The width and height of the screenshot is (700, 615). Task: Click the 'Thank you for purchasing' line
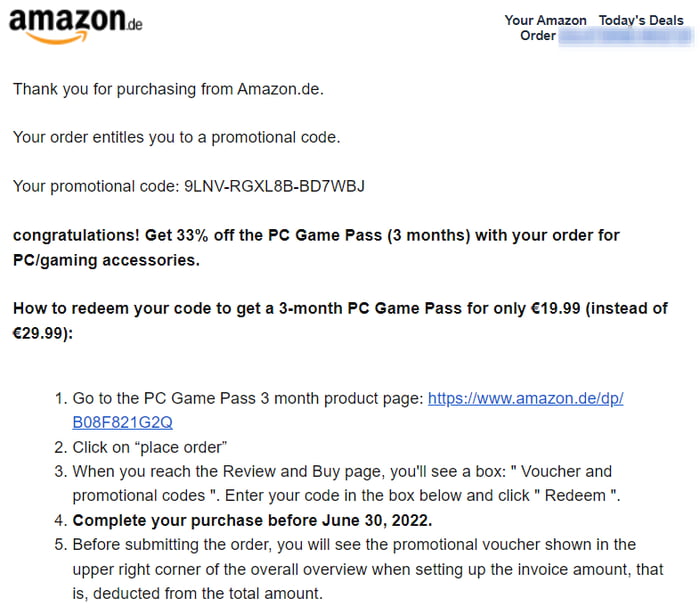coord(168,89)
